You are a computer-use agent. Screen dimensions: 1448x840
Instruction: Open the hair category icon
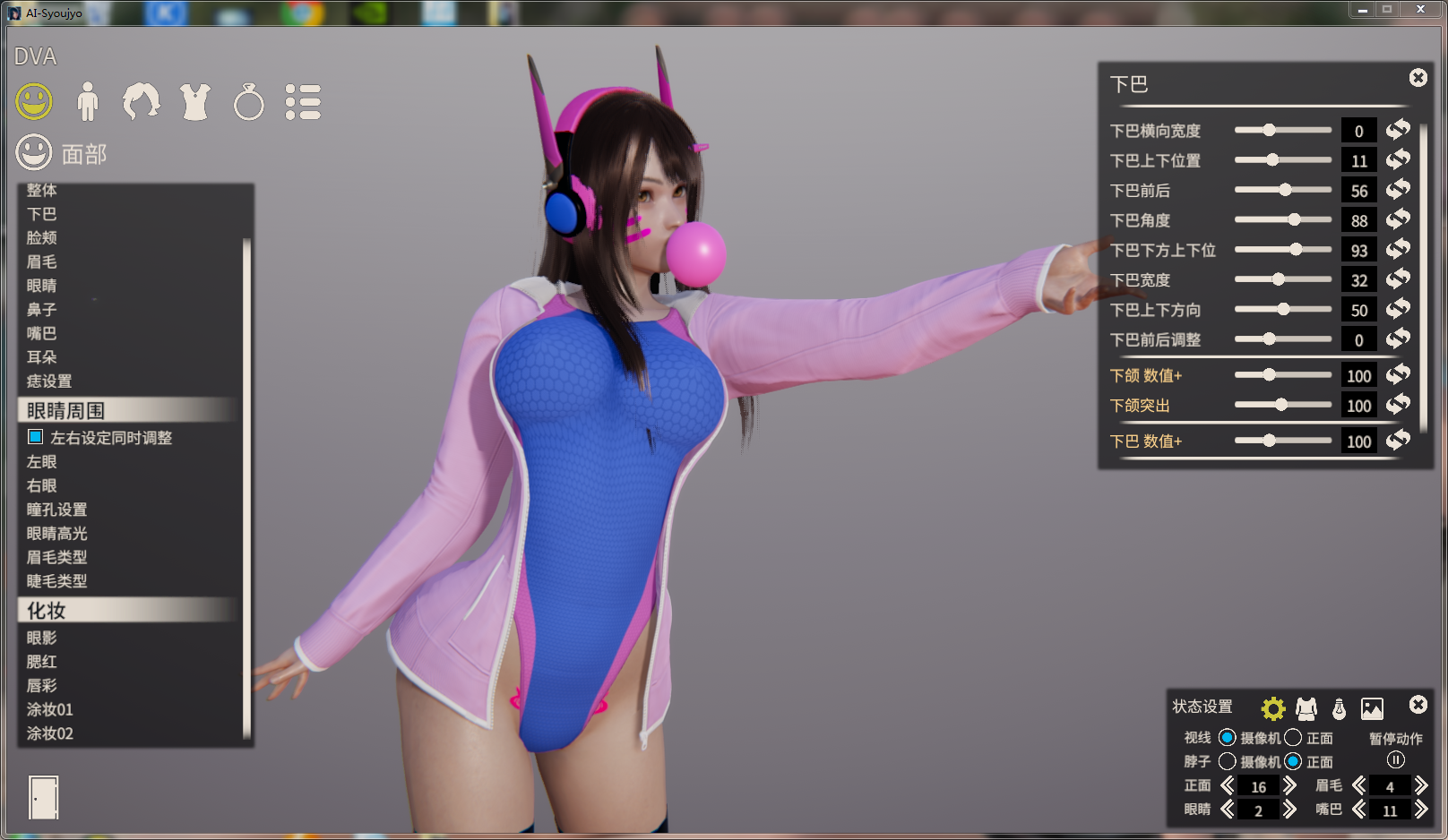pos(142,102)
